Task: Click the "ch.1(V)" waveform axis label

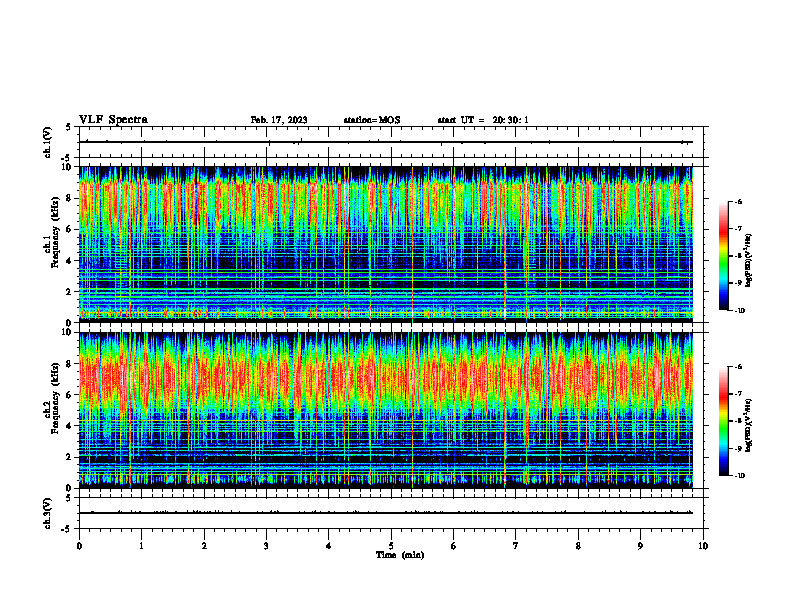Action: (47, 142)
